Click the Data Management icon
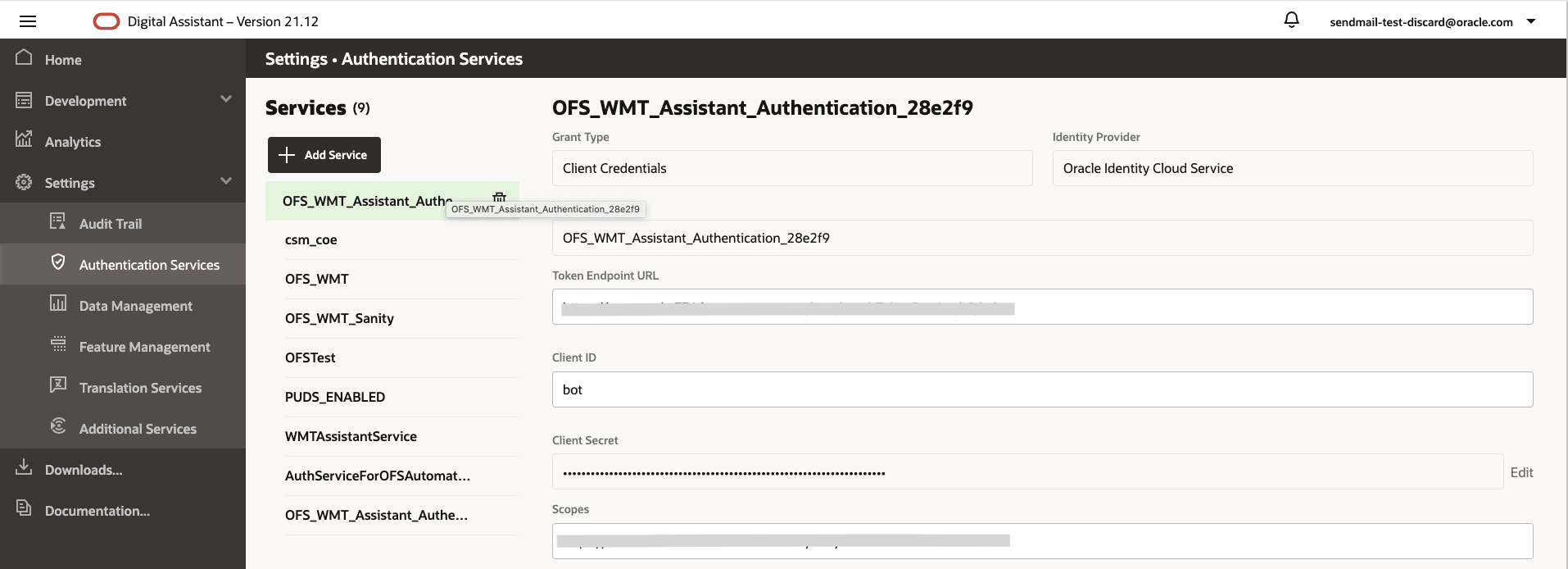Image resolution: width=1568 pixels, height=569 pixels. coord(58,303)
